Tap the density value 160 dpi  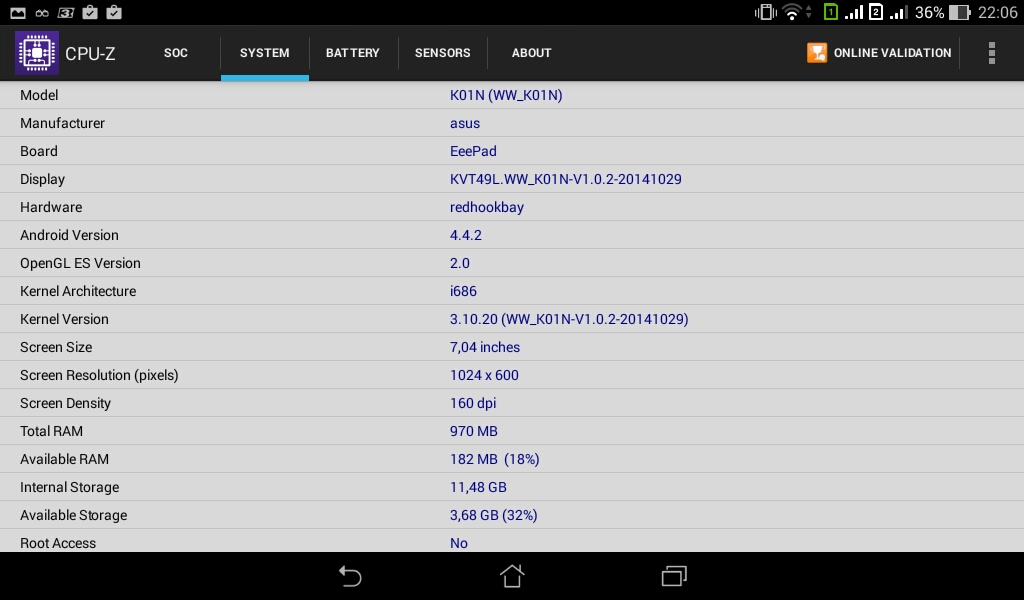473,404
